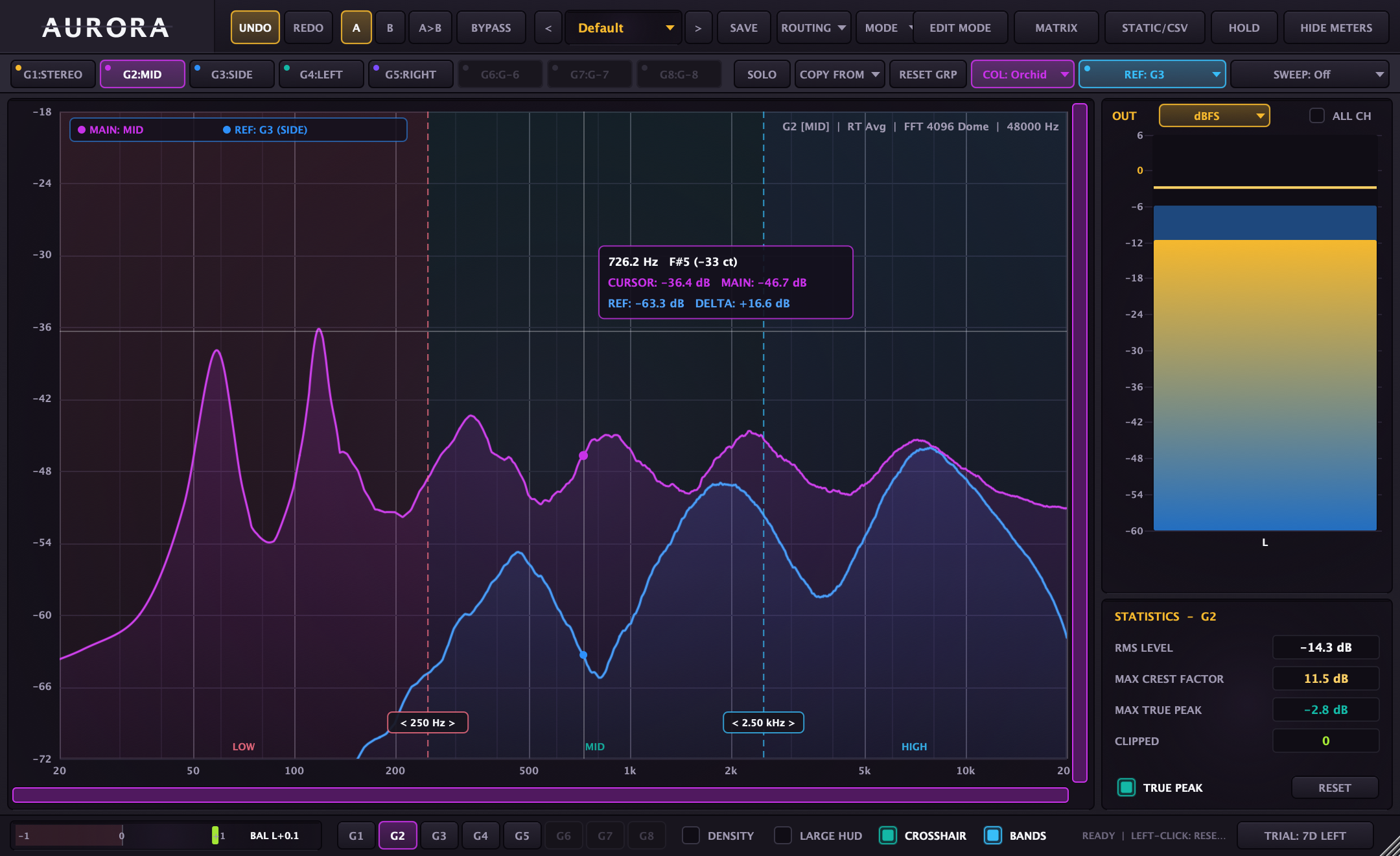The image size is (1400, 856).
Task: Select the G3 quick group button
Action: pyautogui.click(x=439, y=836)
